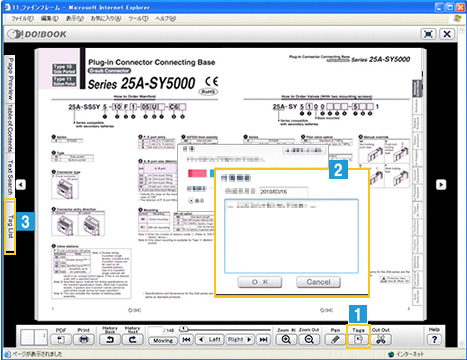Screen dimensions: 467x360
Task: Select the Pen tool icon
Action: click(x=335, y=340)
